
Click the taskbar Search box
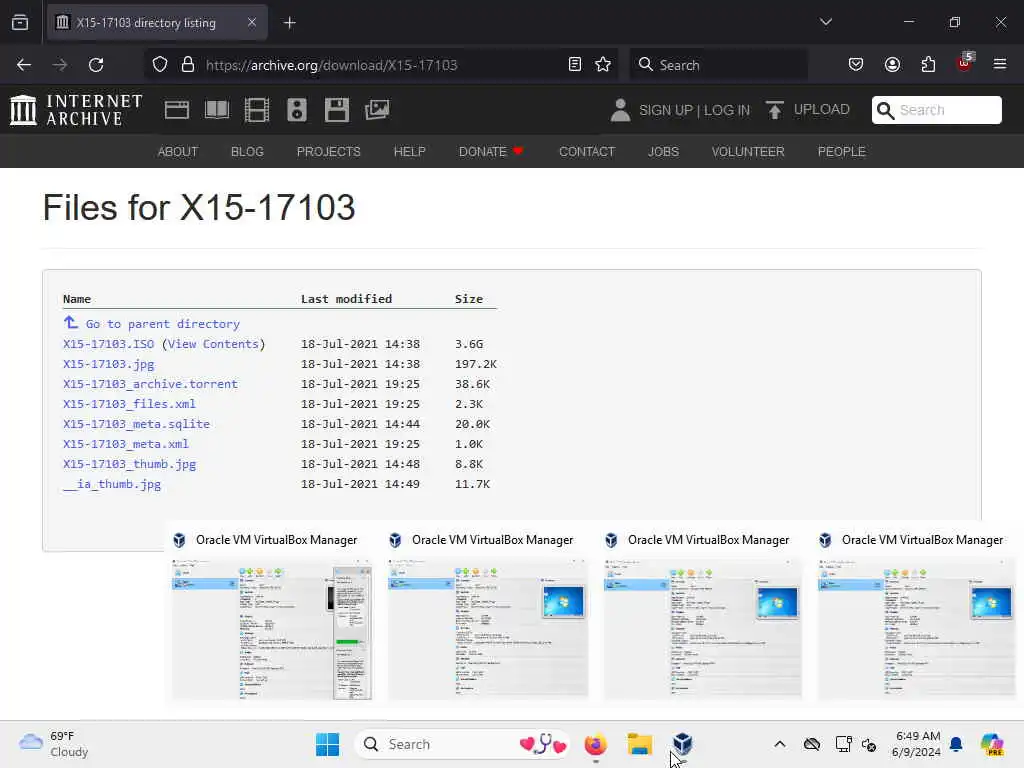[x=462, y=744]
